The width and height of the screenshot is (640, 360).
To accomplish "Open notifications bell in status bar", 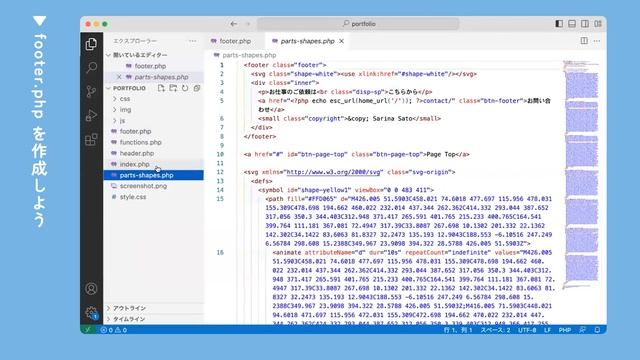I will (x=597, y=330).
